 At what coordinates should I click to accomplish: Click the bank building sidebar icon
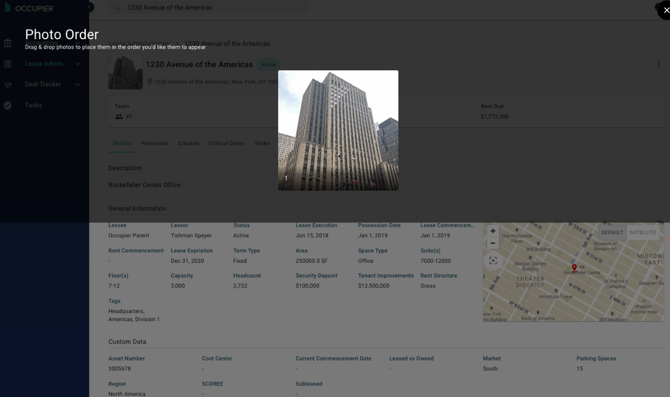(8, 43)
